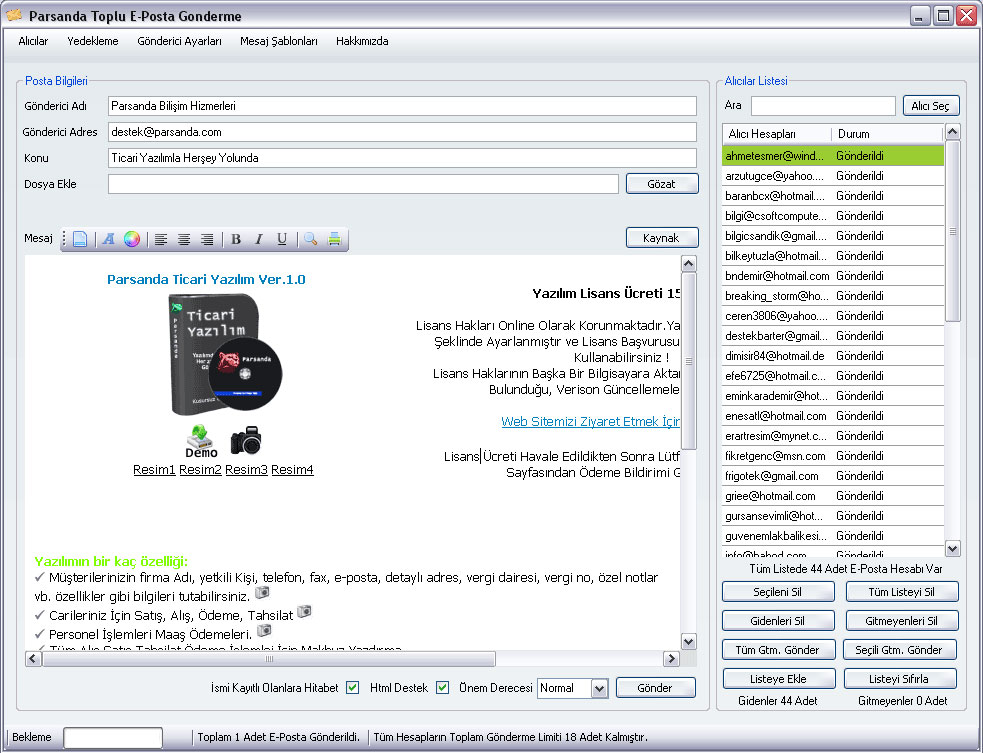Click recipient list scroll up arrow
983x753 pixels.
pyautogui.click(x=952, y=132)
